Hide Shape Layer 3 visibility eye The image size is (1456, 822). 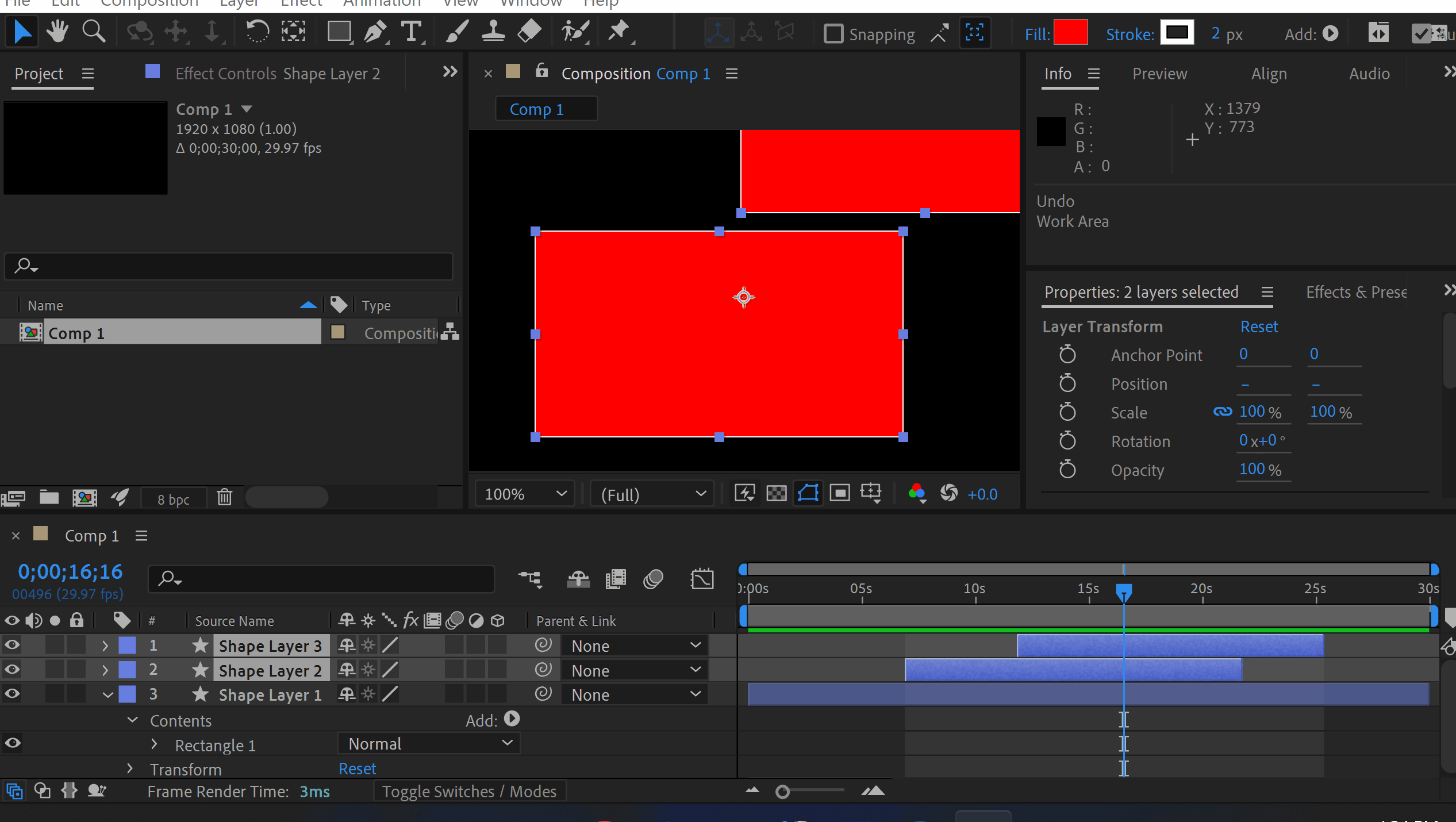12,645
